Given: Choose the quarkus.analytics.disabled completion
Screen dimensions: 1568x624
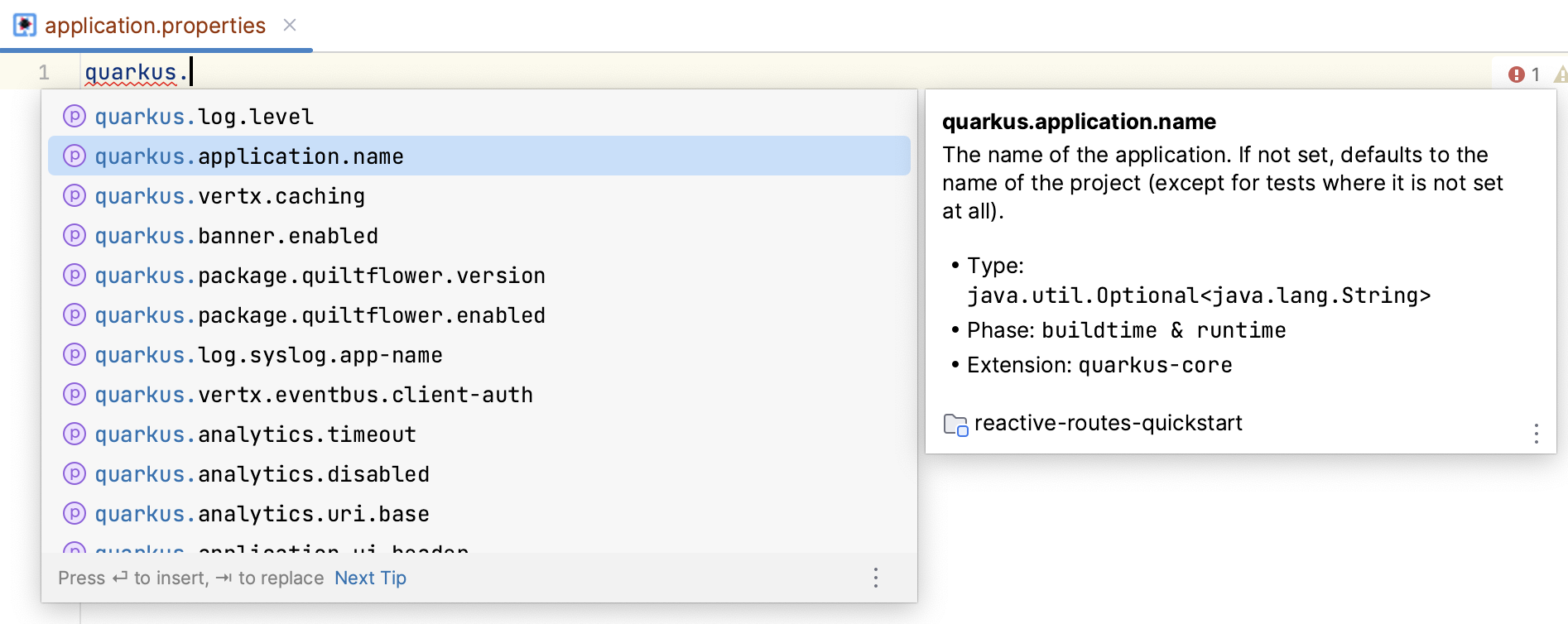Looking at the screenshot, I should (479, 474).
